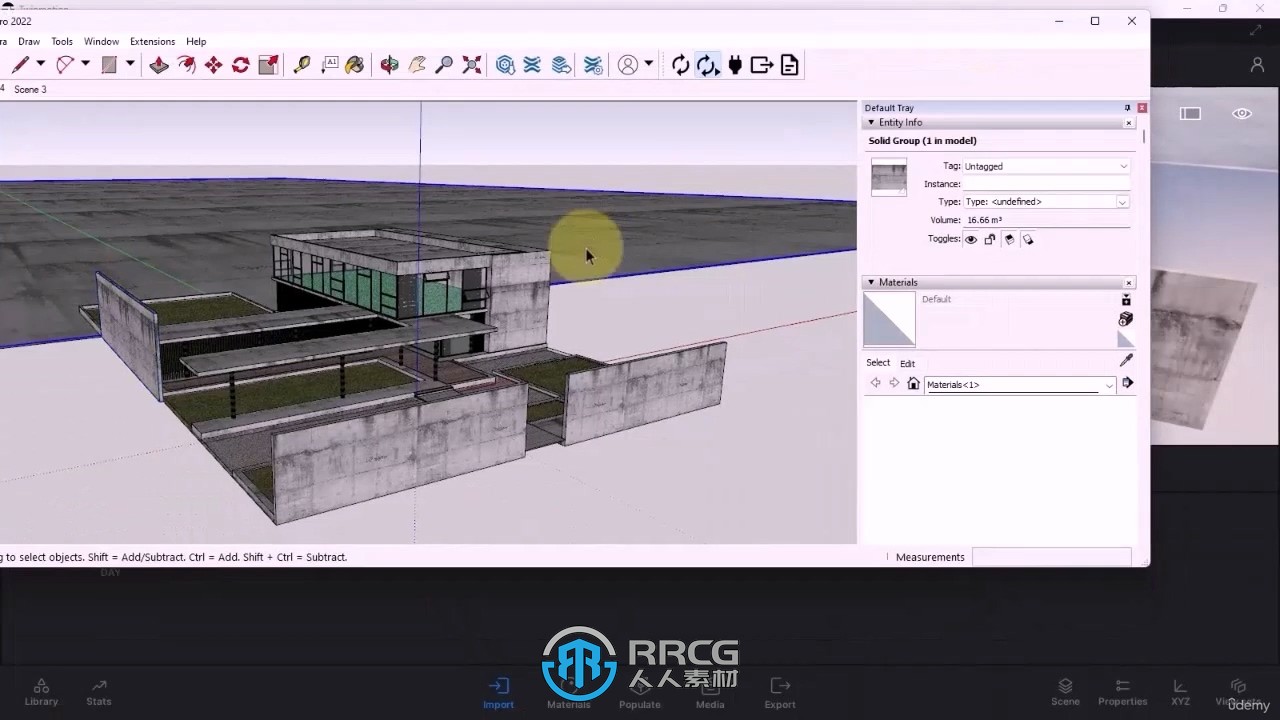Open the Line tool variants dropdown
Viewport: 1280px width, 720px height.
41,64
